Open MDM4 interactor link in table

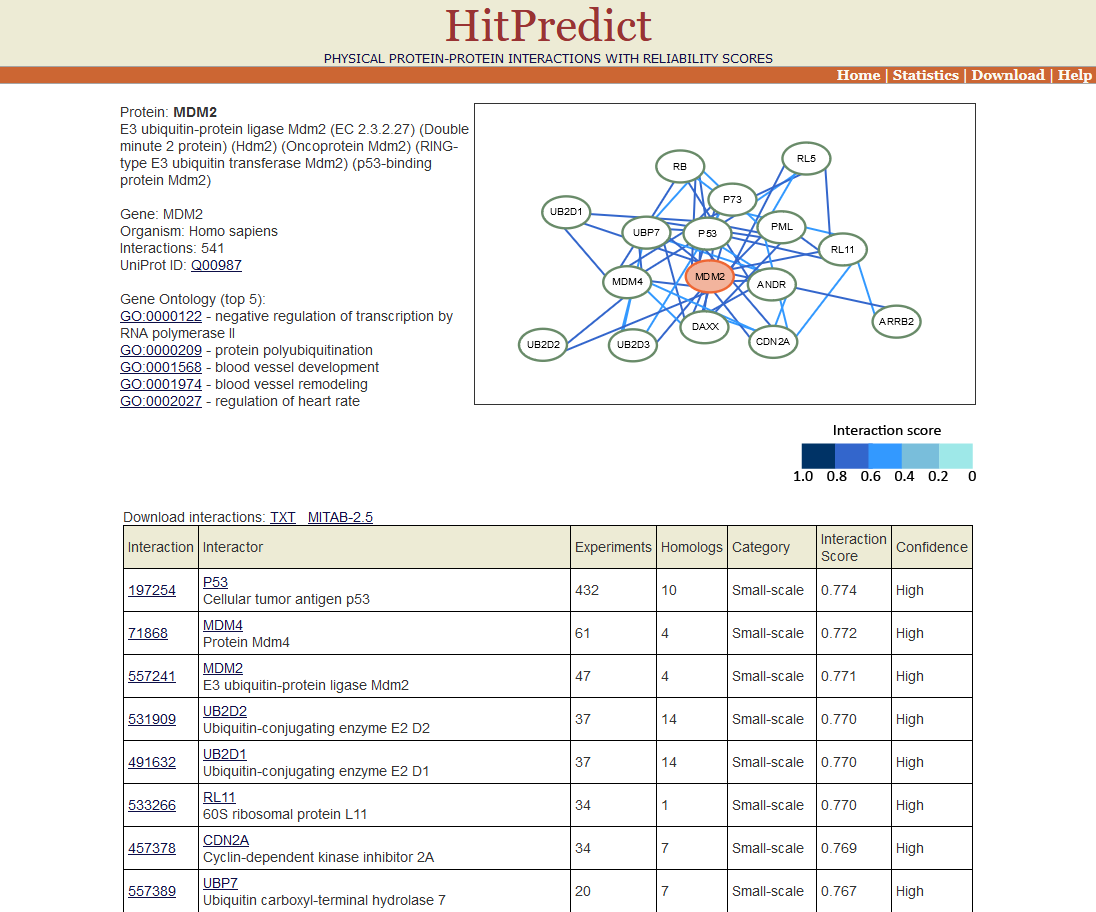pos(222,625)
